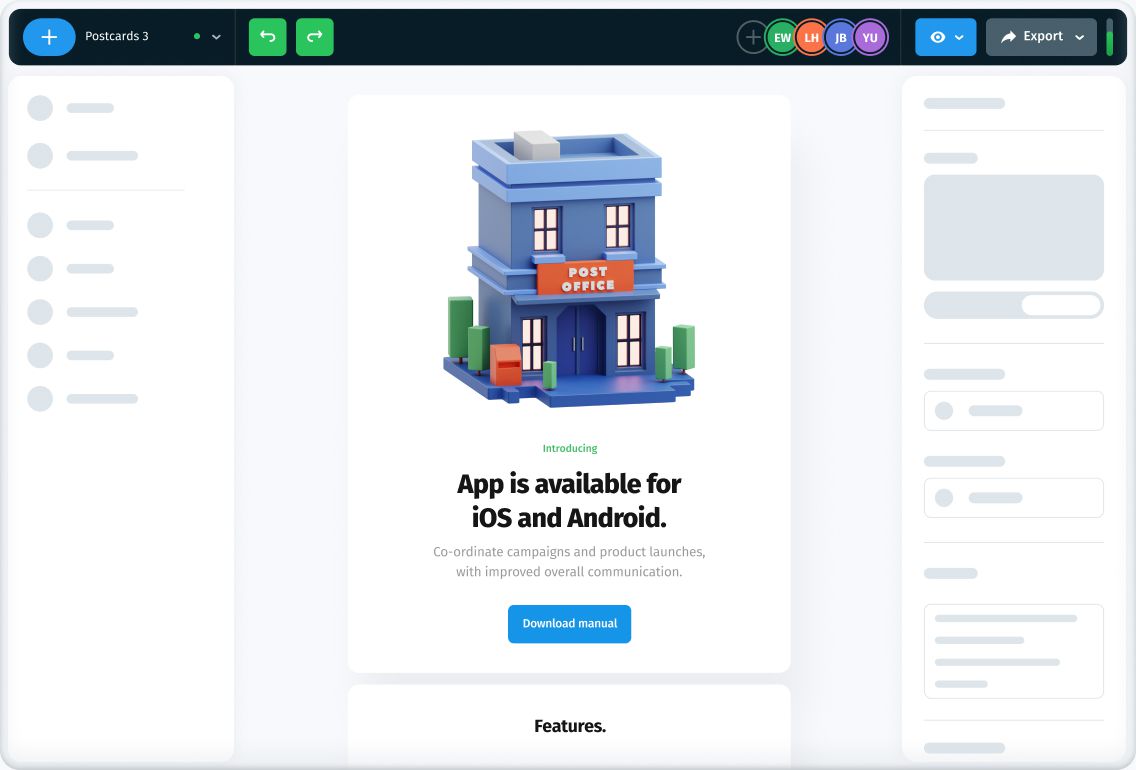Create a new project with the plus icon
Image resolution: width=1136 pixels, height=770 pixels.
(x=49, y=37)
